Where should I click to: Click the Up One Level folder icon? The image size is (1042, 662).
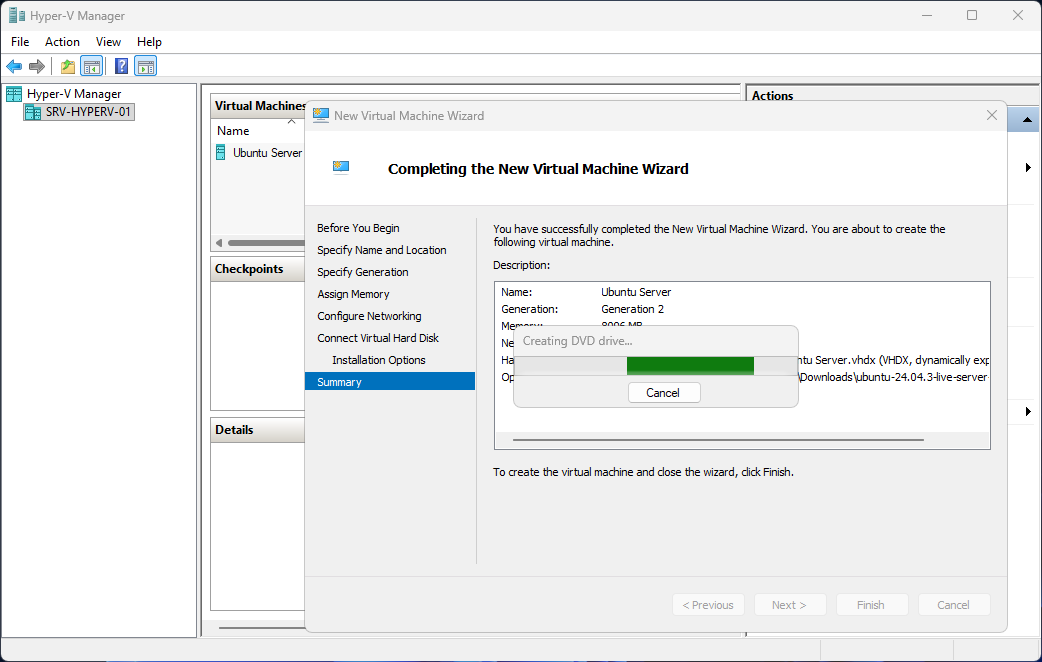pos(67,67)
